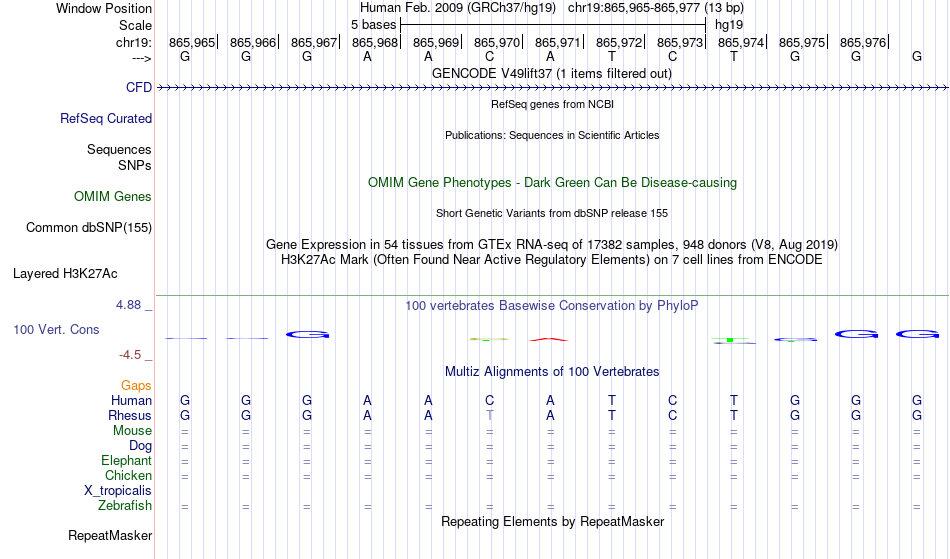Click the 100 Vert. Cons label
This screenshot has height=559, width=950.
[x=56, y=329]
